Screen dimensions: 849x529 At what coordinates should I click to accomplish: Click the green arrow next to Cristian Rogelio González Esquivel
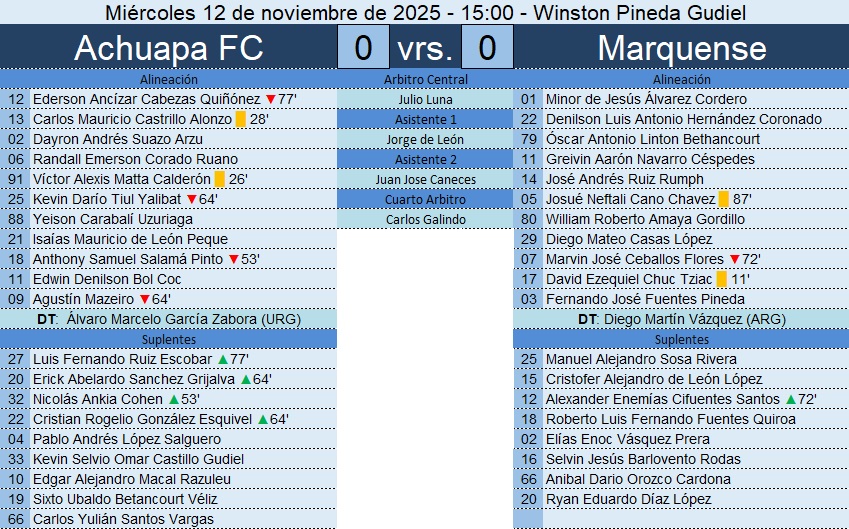click(x=263, y=419)
